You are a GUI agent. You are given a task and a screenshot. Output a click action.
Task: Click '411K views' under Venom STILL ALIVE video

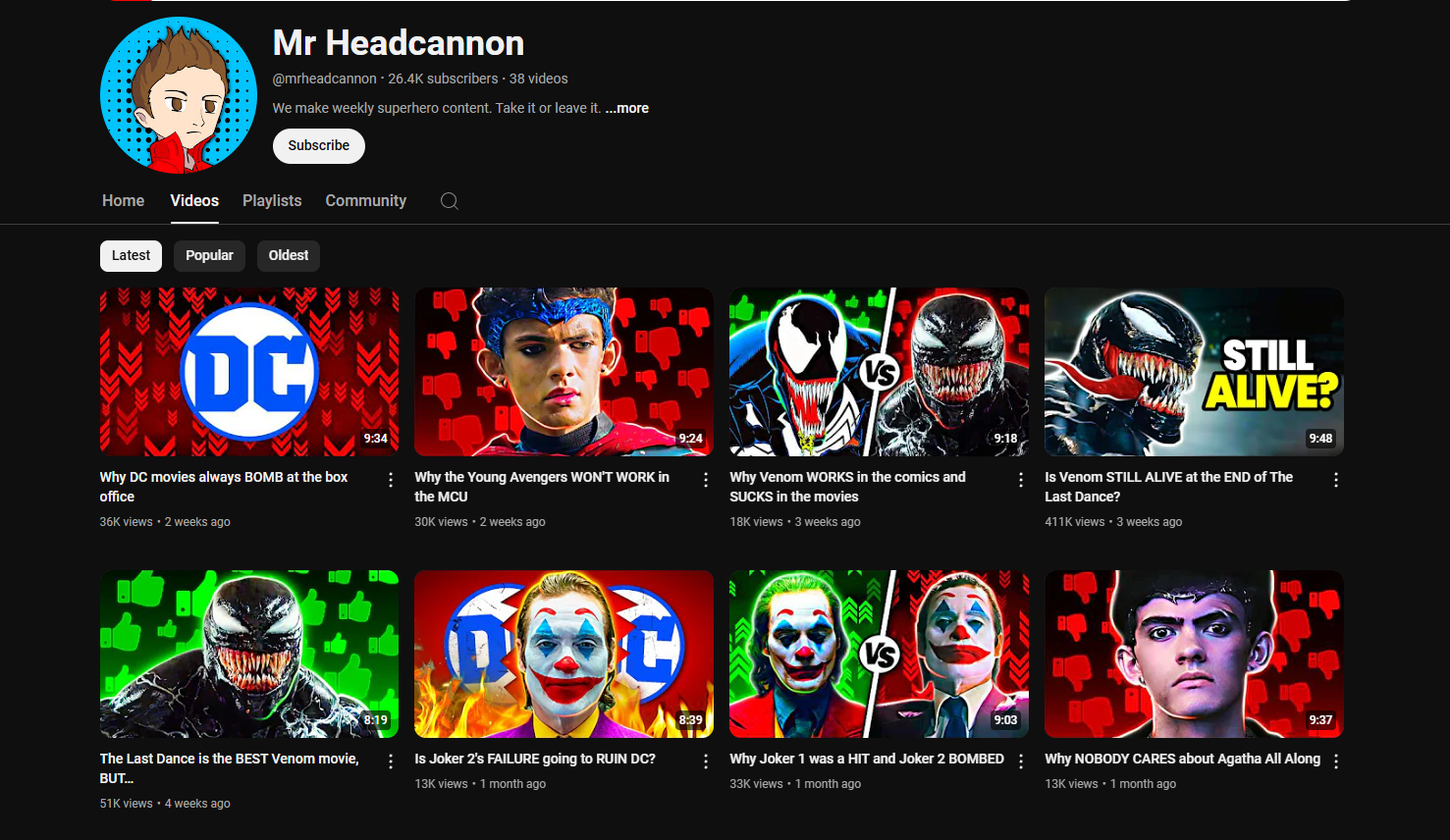pyautogui.click(x=1074, y=522)
